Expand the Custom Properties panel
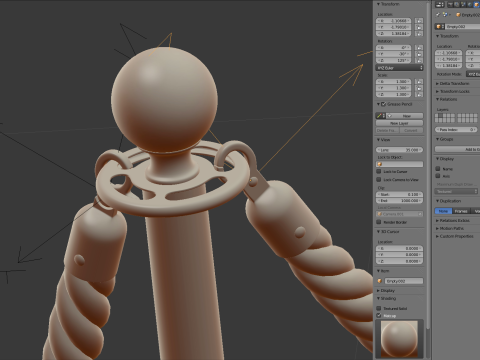 [x=455, y=236]
